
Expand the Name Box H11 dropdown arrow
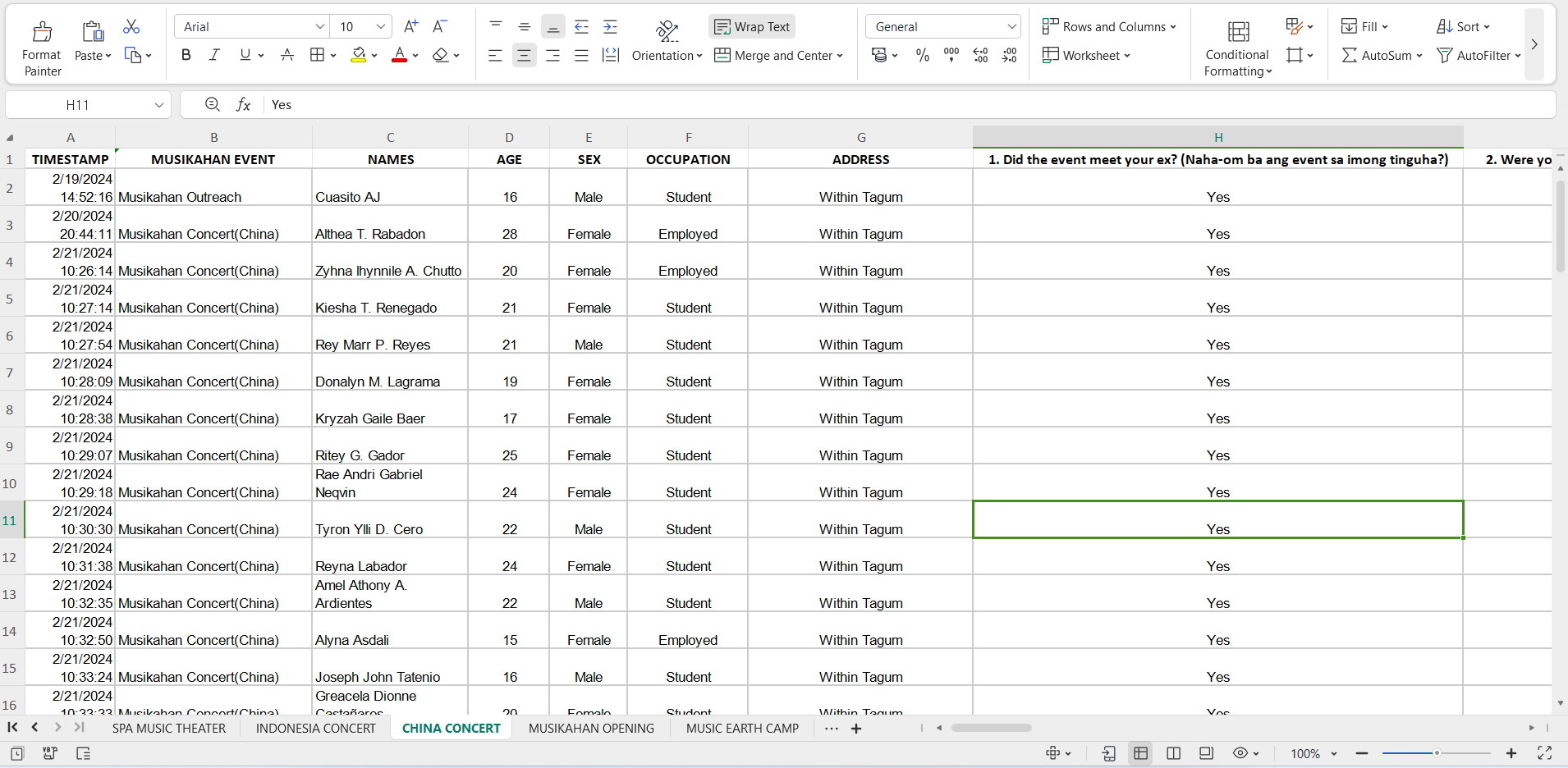coord(158,105)
